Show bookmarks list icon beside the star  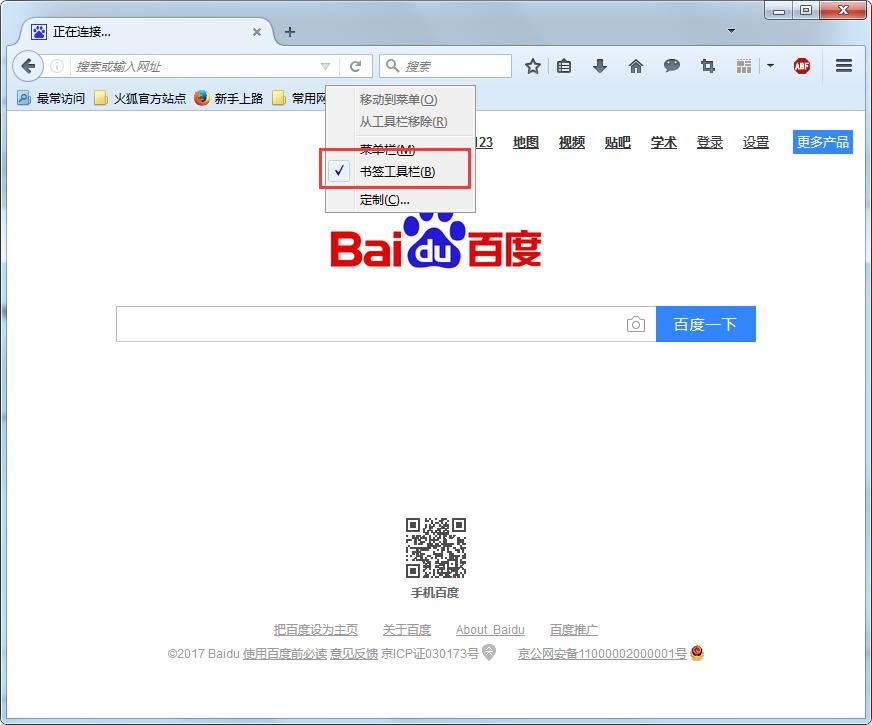pos(564,66)
